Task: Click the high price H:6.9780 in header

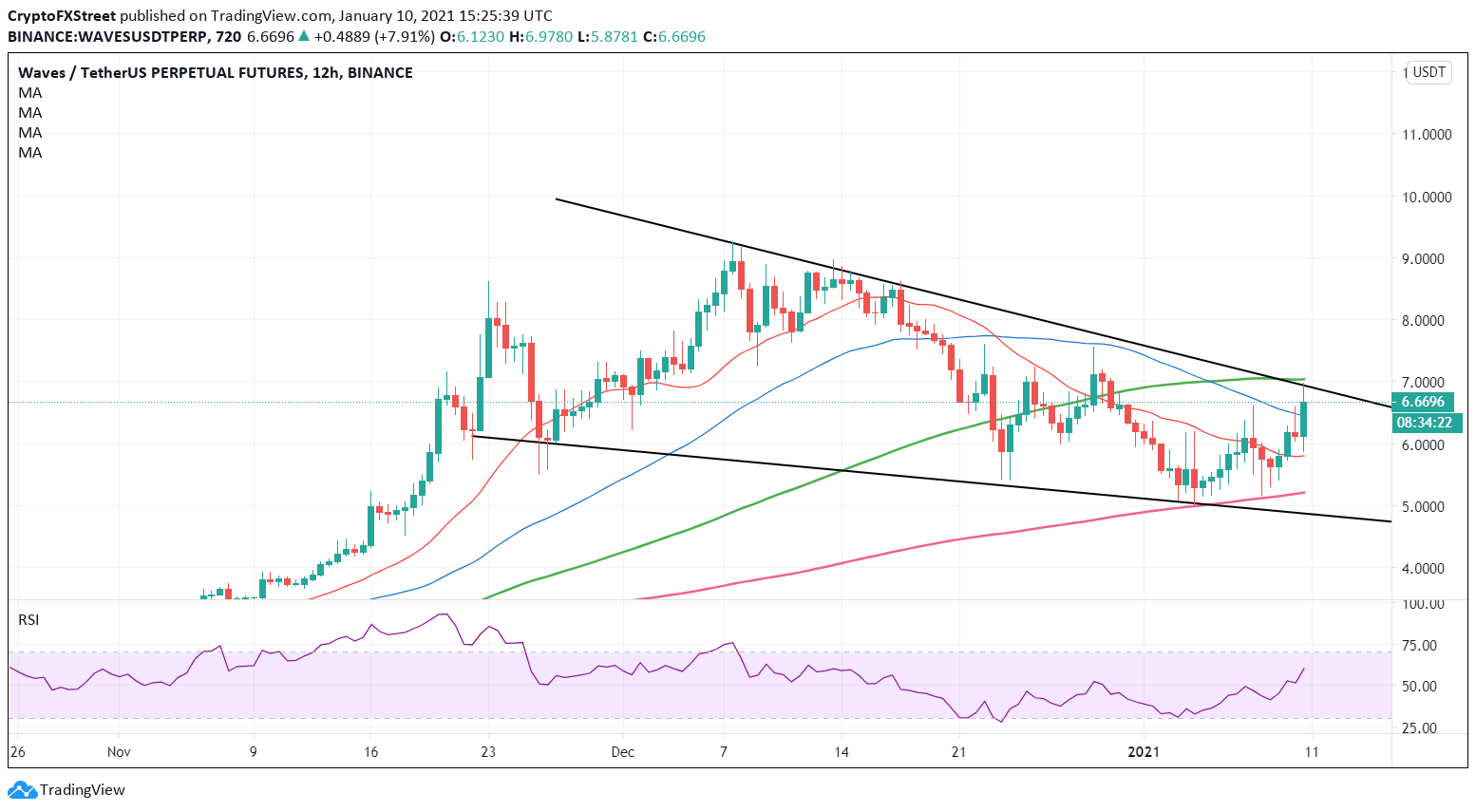Action: point(541,37)
